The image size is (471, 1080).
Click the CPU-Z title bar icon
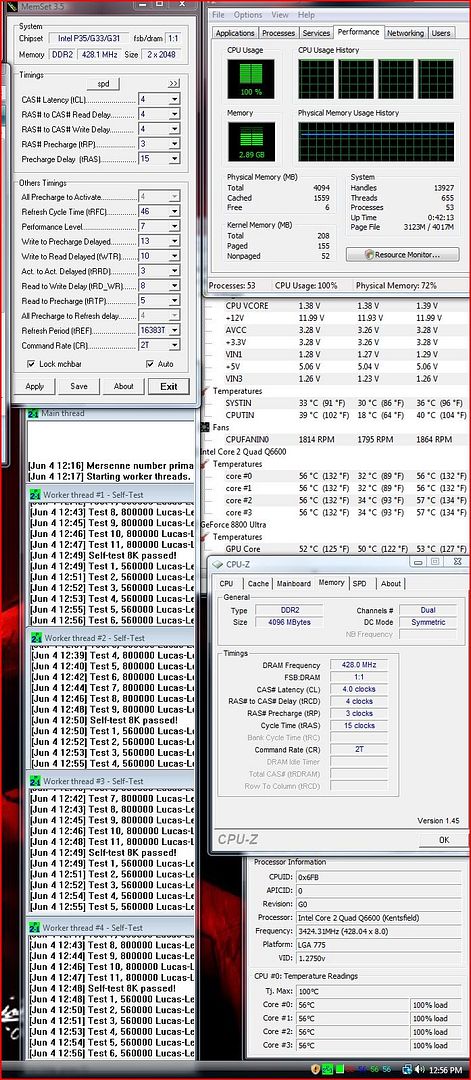220,562
